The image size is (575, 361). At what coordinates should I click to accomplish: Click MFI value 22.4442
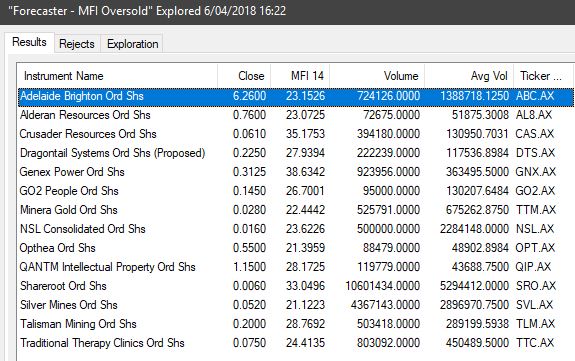pos(305,210)
